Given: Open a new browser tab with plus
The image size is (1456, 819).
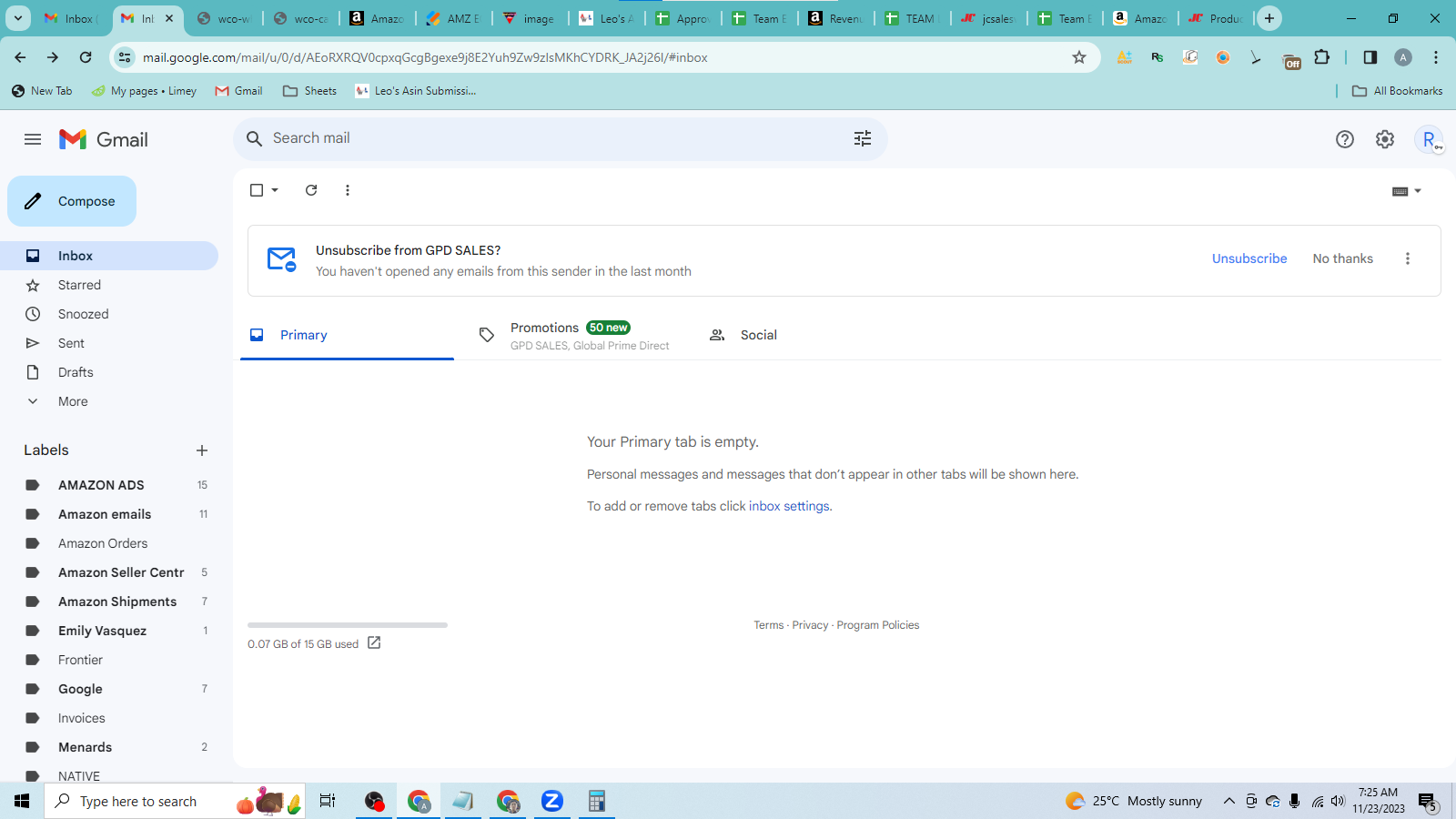Looking at the screenshot, I should 1269,18.
